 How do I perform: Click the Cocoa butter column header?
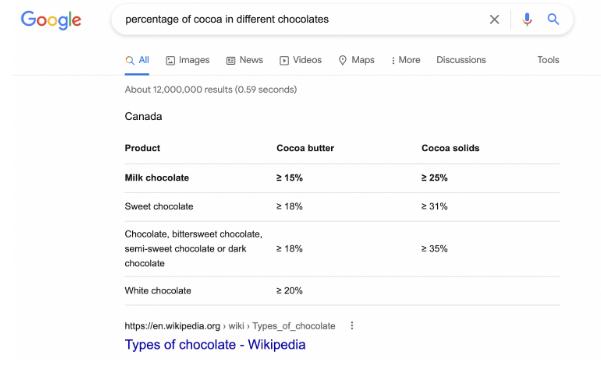[305, 148]
